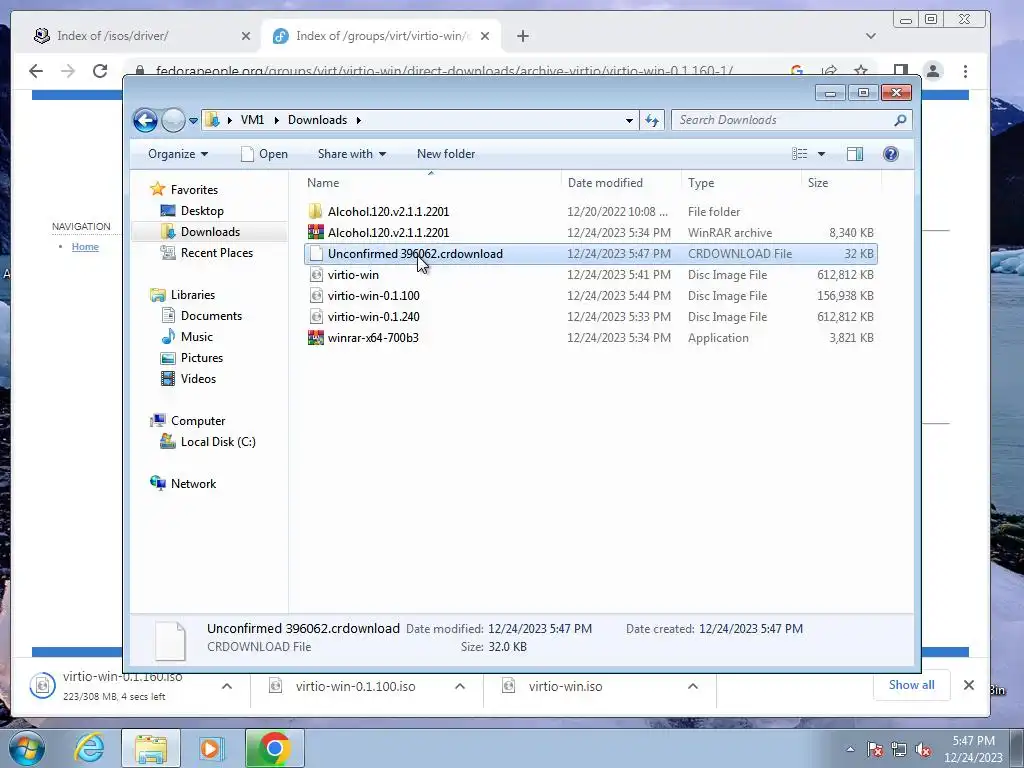Screen dimensions: 1024x768
Task: Click Computer in navigation pane
Action: point(198,421)
